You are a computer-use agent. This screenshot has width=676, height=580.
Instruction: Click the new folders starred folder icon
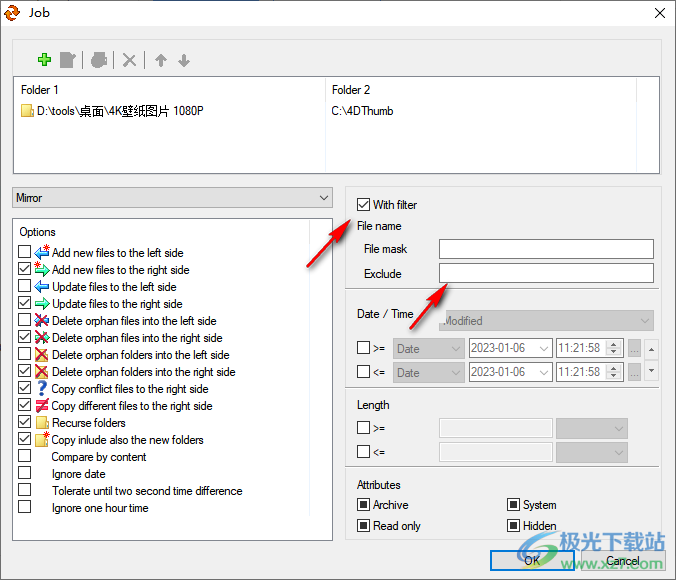(42, 439)
